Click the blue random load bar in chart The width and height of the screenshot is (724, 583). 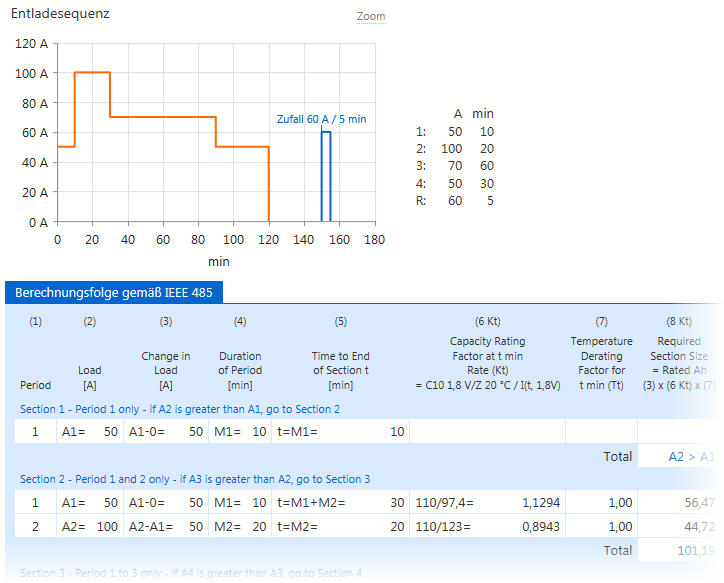click(326, 176)
